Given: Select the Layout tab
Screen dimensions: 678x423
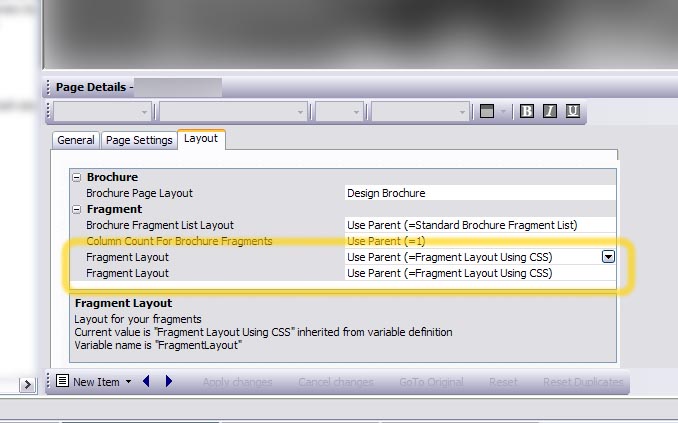Looking at the screenshot, I should (x=201, y=139).
